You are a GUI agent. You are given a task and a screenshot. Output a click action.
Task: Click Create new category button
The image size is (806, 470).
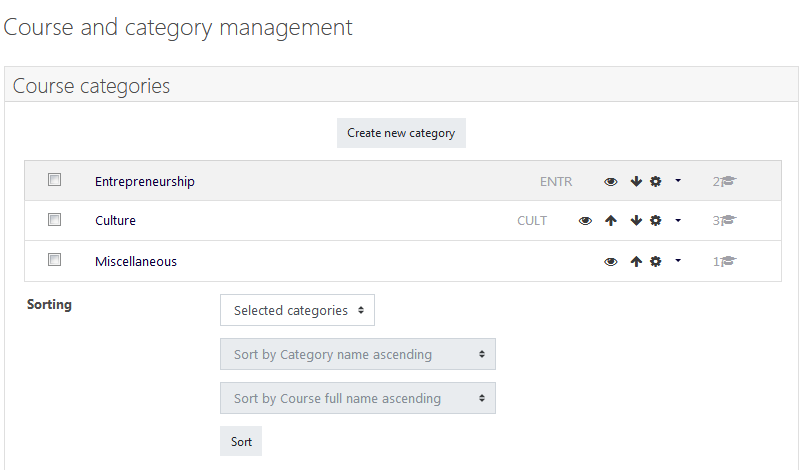(401, 133)
